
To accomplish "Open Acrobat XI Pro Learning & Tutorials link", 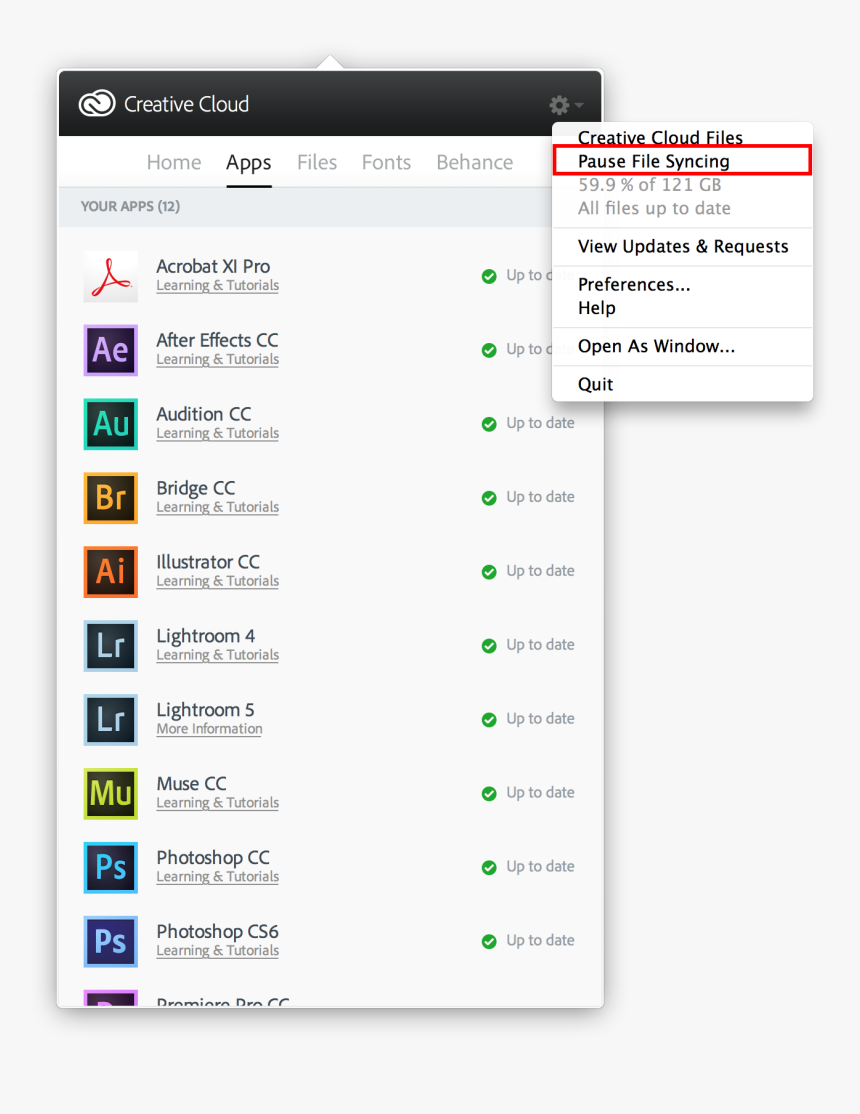I will (x=217, y=286).
